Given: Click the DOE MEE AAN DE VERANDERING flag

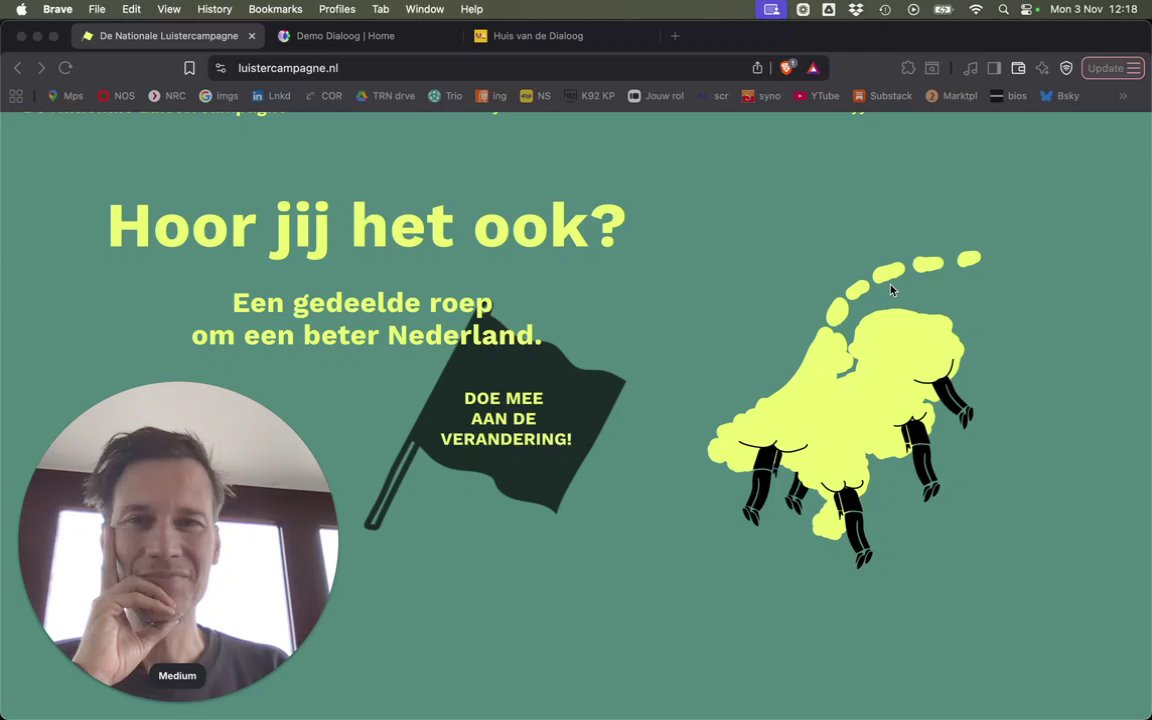Looking at the screenshot, I should coord(505,419).
